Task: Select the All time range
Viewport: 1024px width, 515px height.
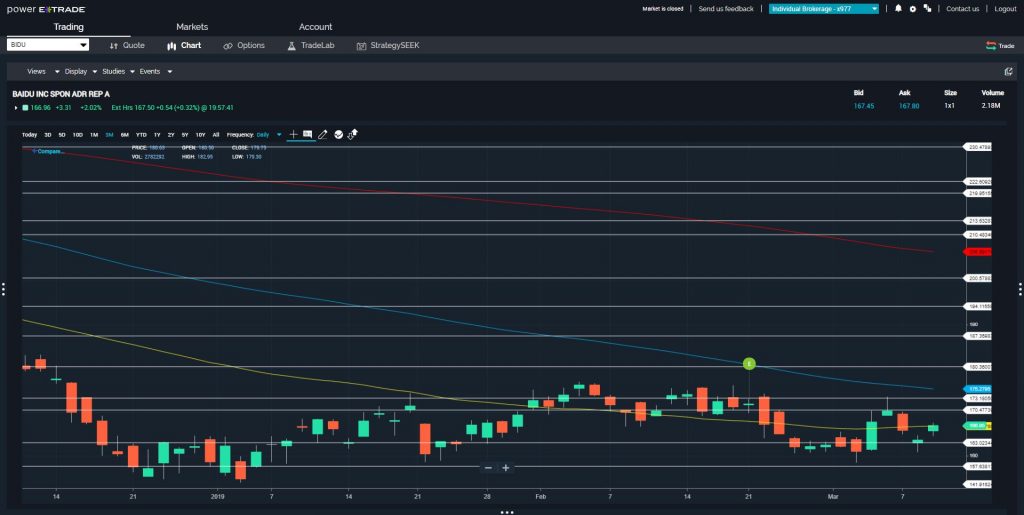Action: (x=216, y=134)
